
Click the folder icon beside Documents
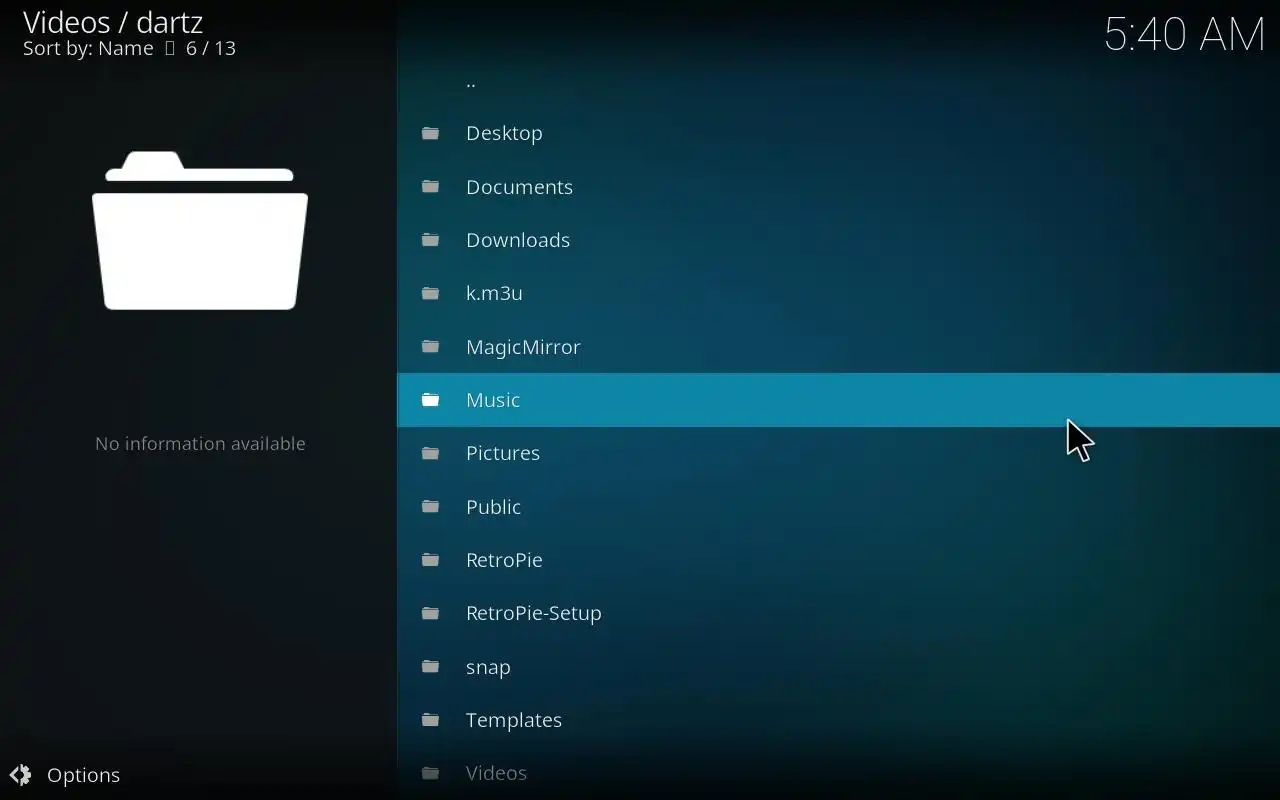coord(431,187)
